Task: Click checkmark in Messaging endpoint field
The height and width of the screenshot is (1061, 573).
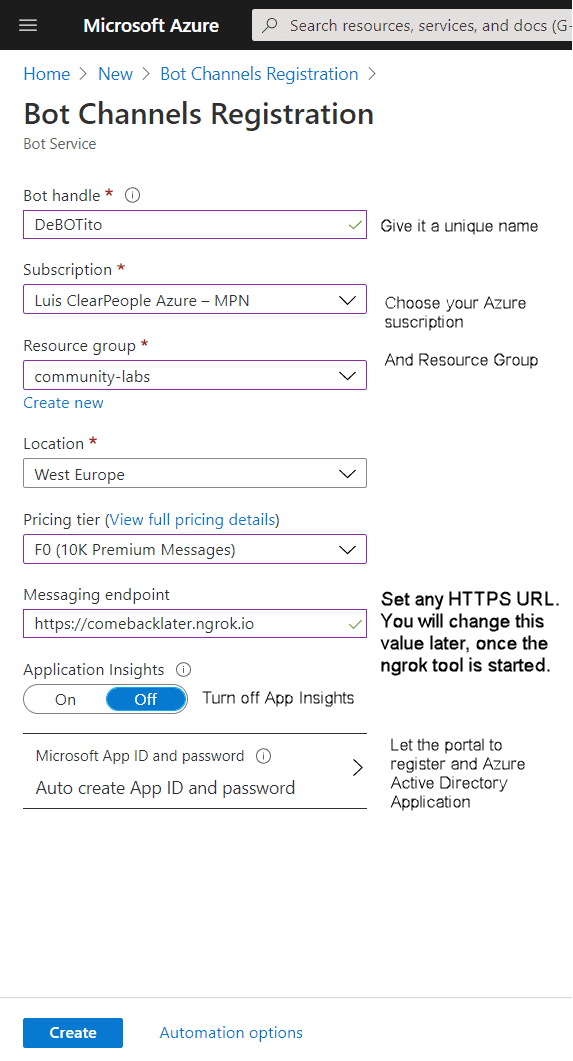Action: pyautogui.click(x=355, y=625)
